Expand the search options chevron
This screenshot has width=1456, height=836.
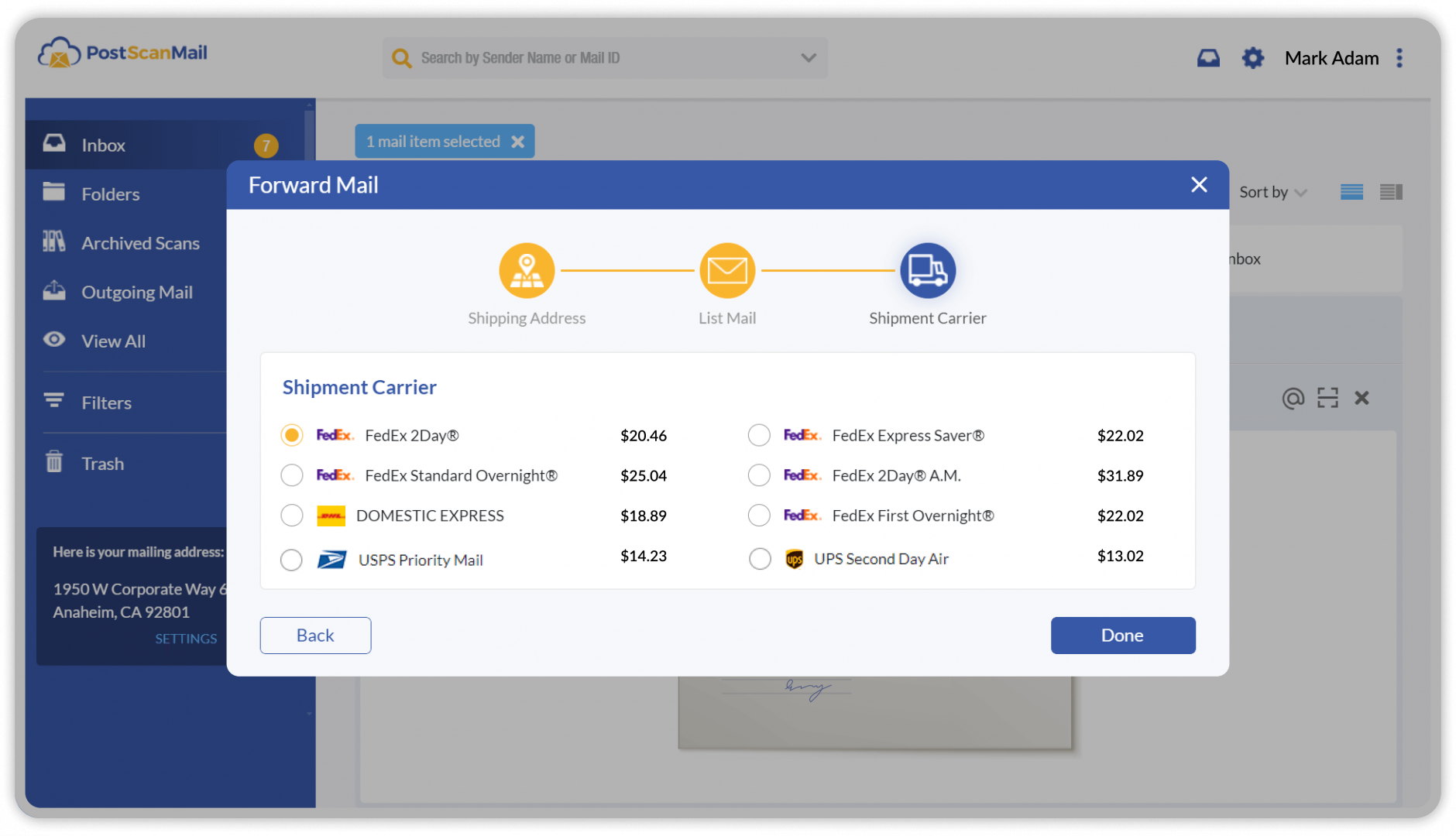808,57
